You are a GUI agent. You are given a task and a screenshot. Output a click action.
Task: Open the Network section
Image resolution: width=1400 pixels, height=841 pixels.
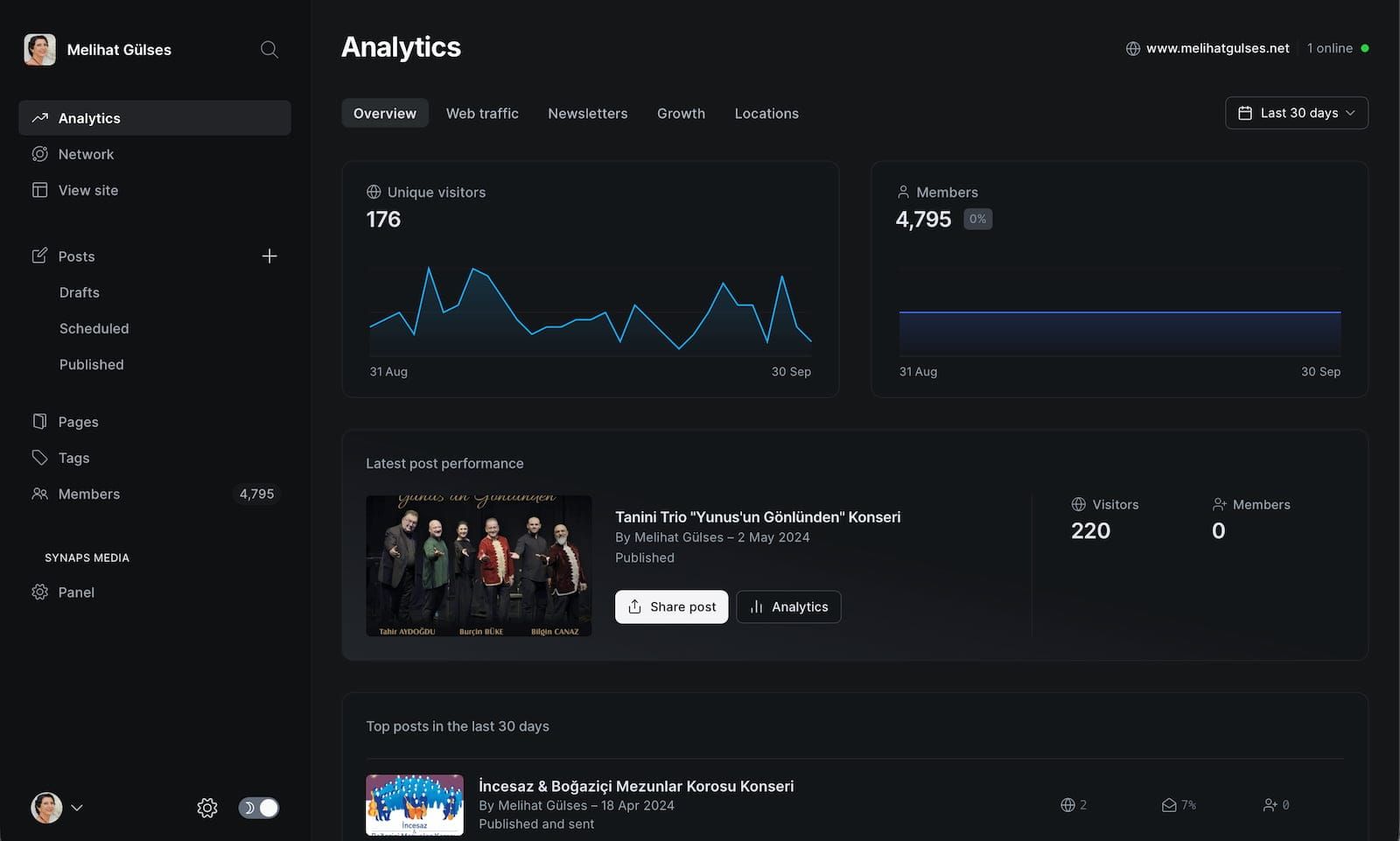tap(85, 153)
